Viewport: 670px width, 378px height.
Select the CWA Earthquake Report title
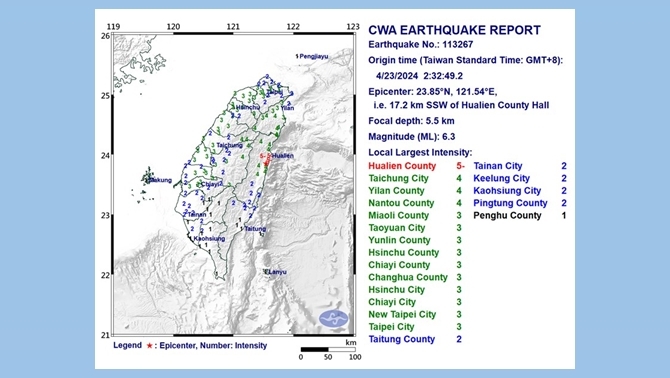[454, 30]
